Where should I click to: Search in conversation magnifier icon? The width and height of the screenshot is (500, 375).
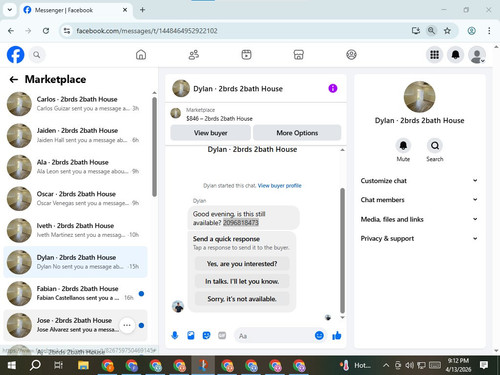pyautogui.click(x=435, y=146)
